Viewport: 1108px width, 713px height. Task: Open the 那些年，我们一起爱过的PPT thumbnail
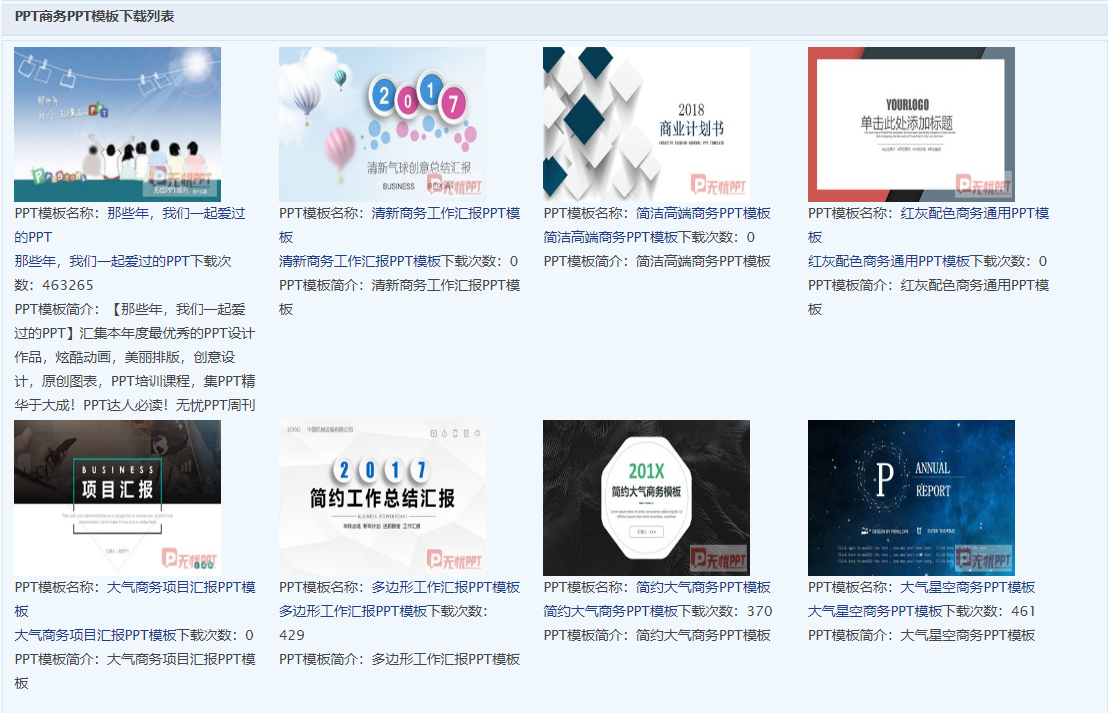pyautogui.click(x=117, y=124)
